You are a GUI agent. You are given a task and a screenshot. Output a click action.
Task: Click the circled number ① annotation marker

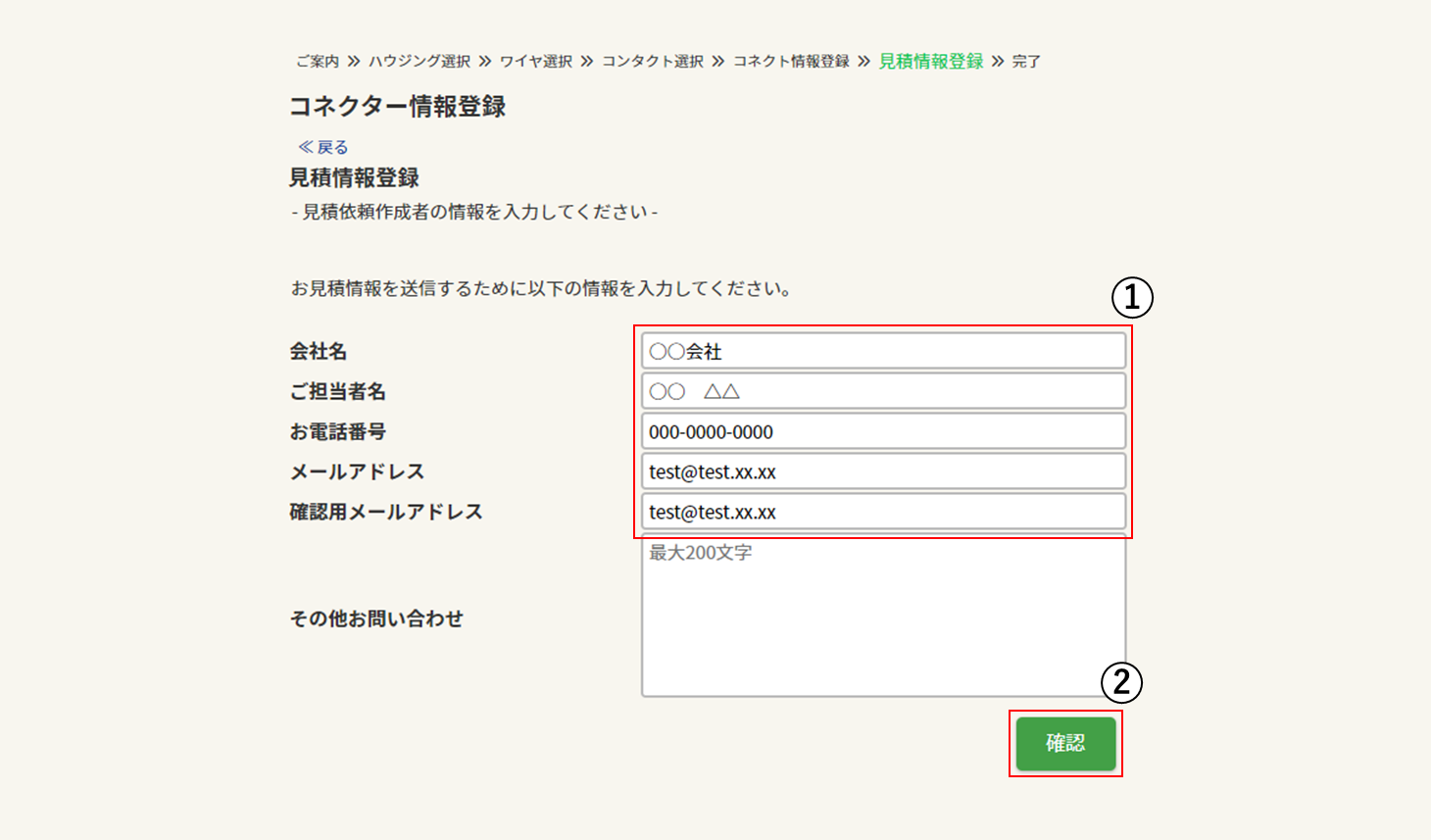1132,297
